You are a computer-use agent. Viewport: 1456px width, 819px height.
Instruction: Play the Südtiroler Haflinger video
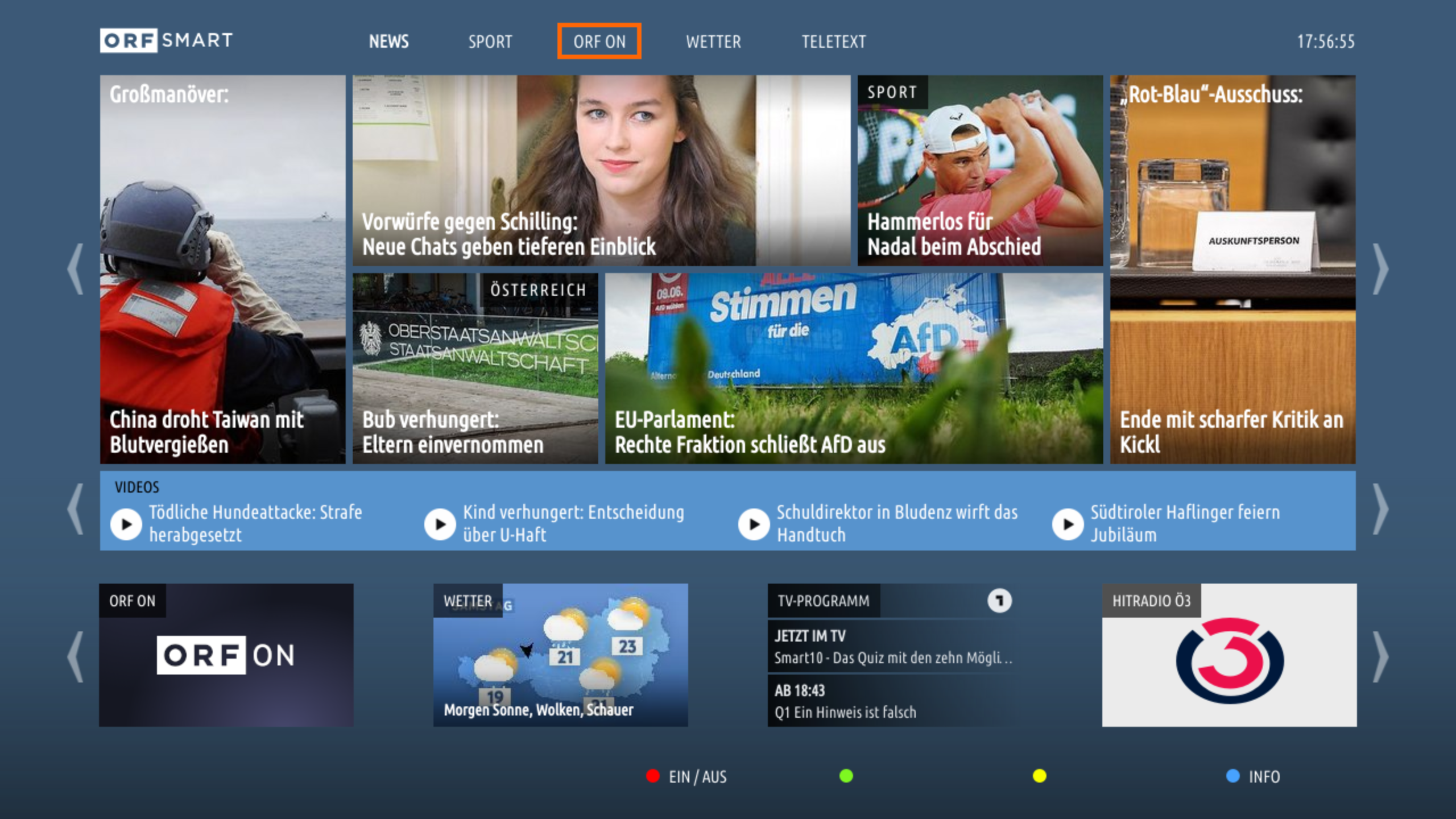pos(1068,524)
